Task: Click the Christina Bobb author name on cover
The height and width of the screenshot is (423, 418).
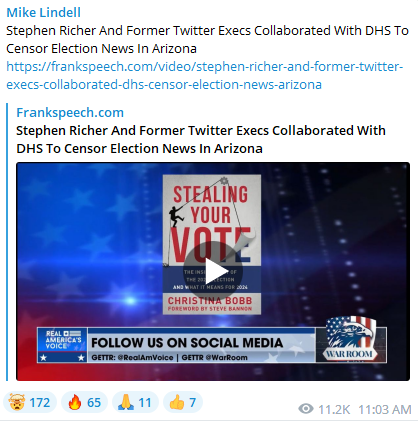Action: pos(210,301)
